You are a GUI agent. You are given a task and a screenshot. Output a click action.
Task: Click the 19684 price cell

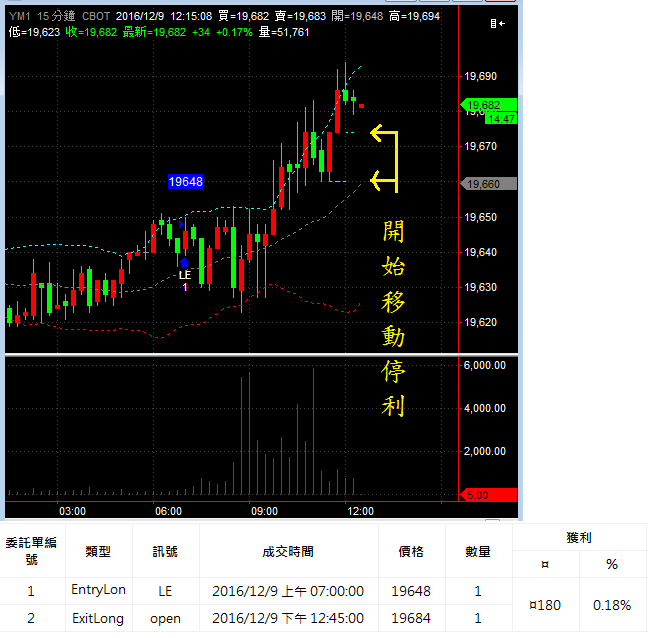coord(411,618)
